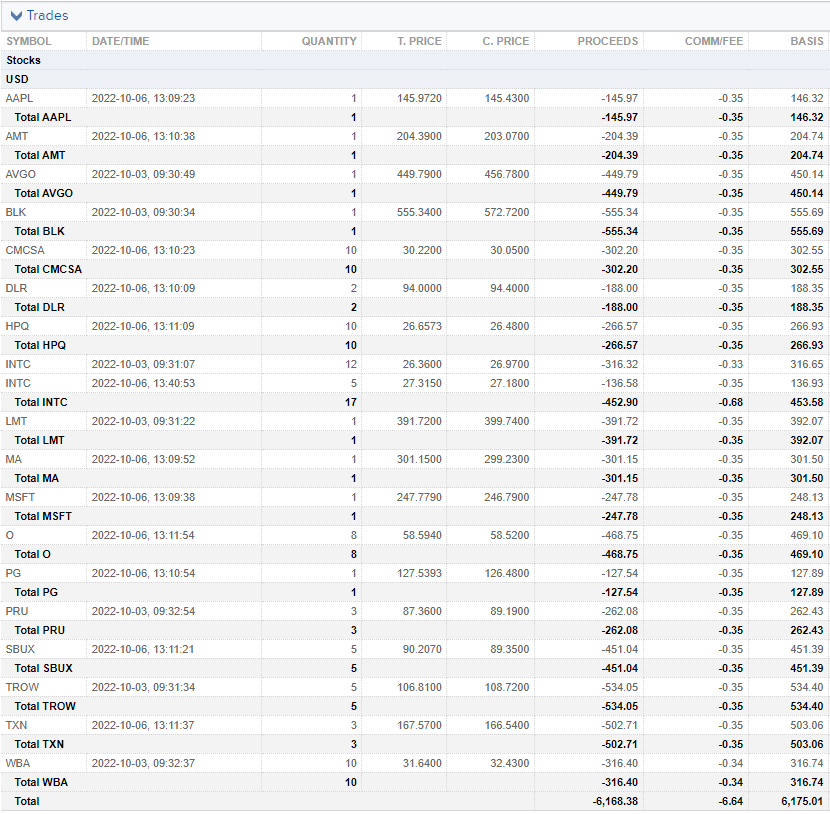Select the Stocks category row
Image resolution: width=830 pixels, height=814 pixels.
(415, 60)
